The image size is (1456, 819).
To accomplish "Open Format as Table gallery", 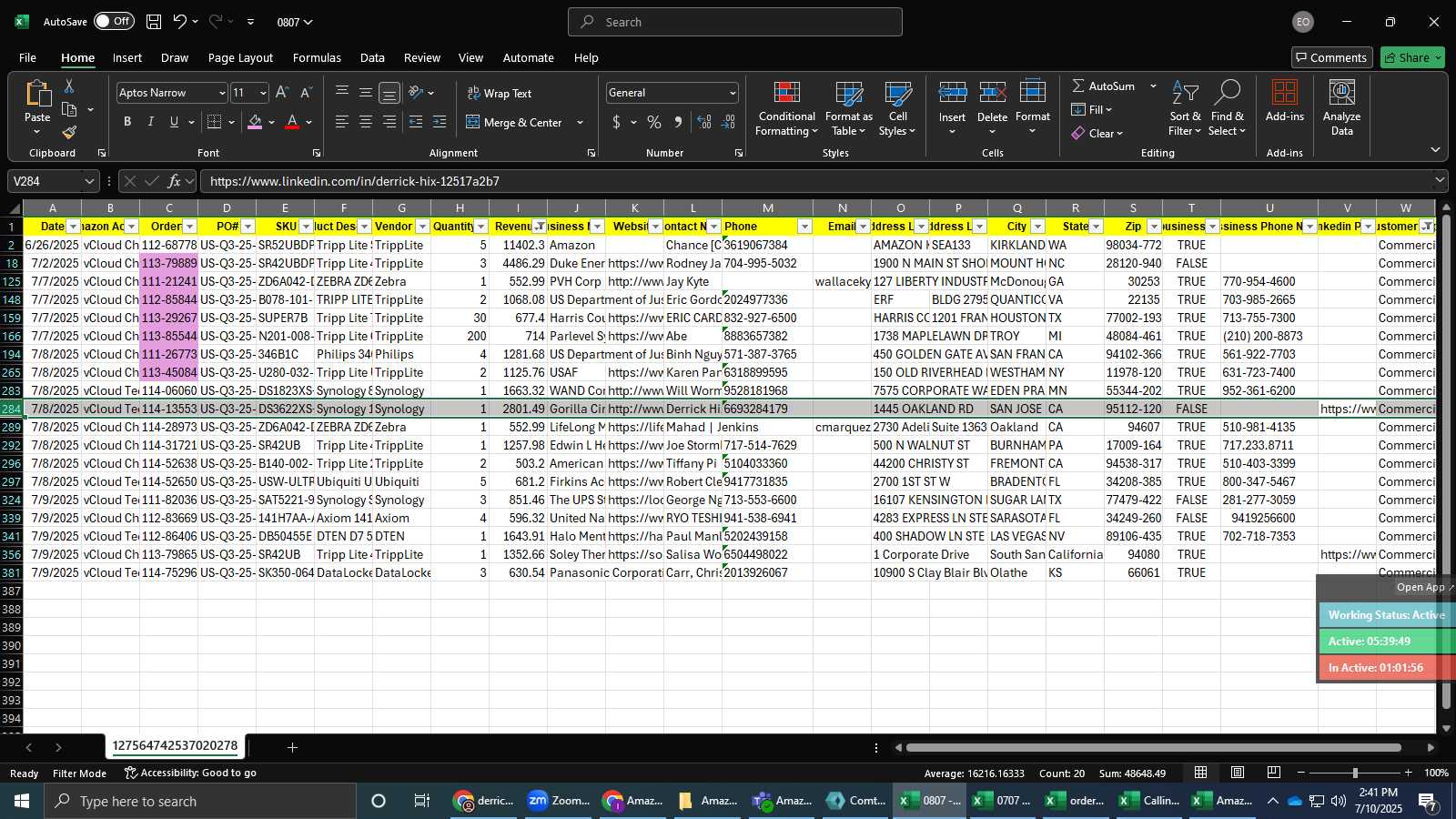I will 848,108.
